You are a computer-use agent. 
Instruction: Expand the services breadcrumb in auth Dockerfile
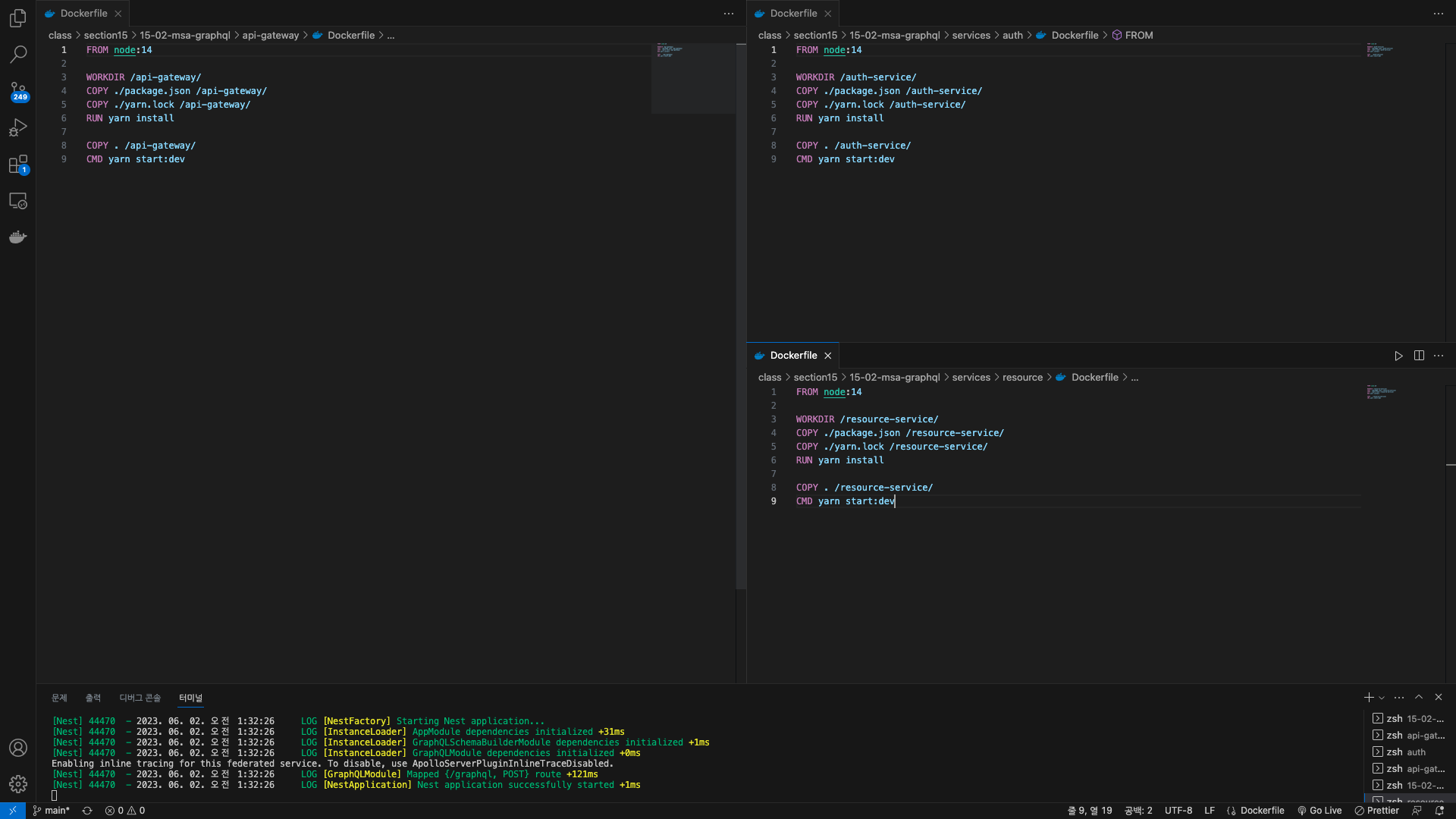pos(971,35)
